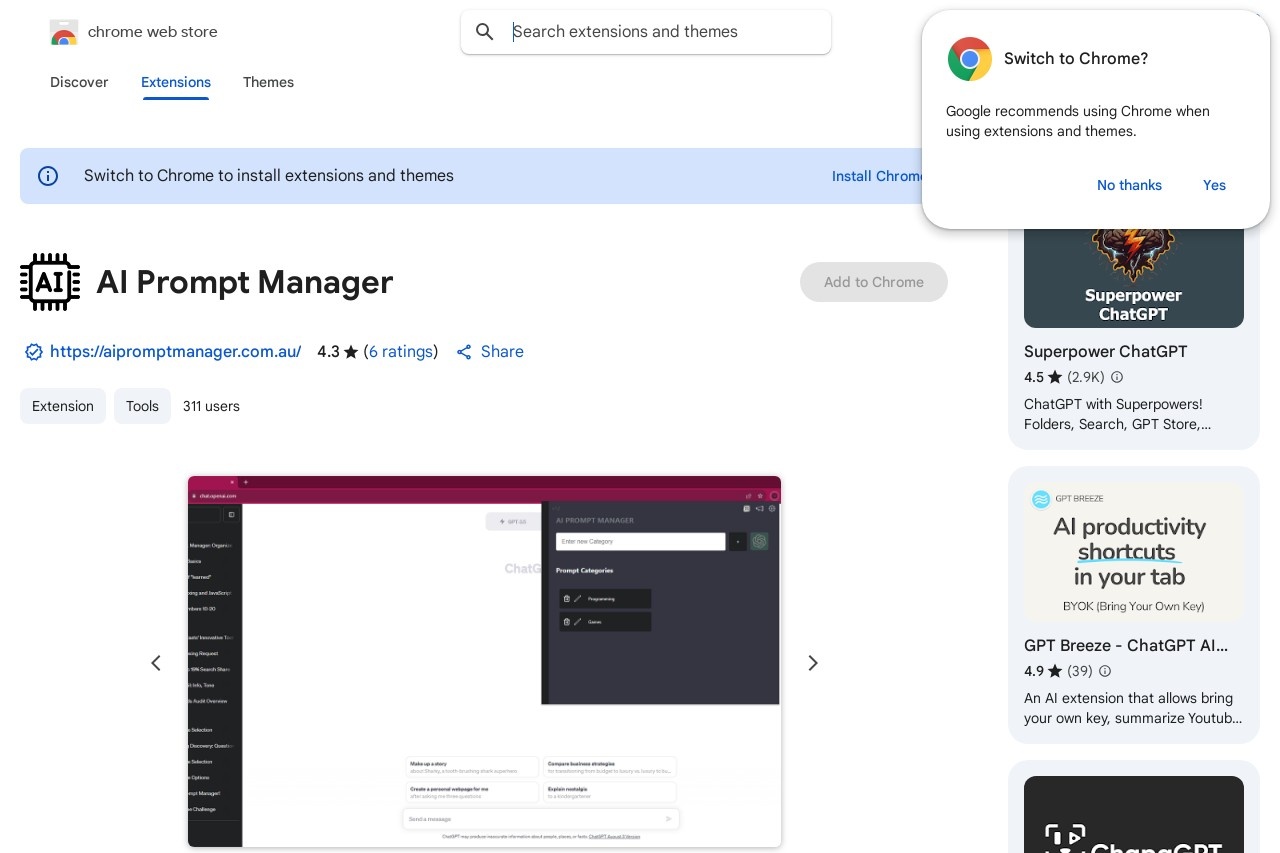
Task: Open the 6 ratings link
Action: tap(401, 352)
